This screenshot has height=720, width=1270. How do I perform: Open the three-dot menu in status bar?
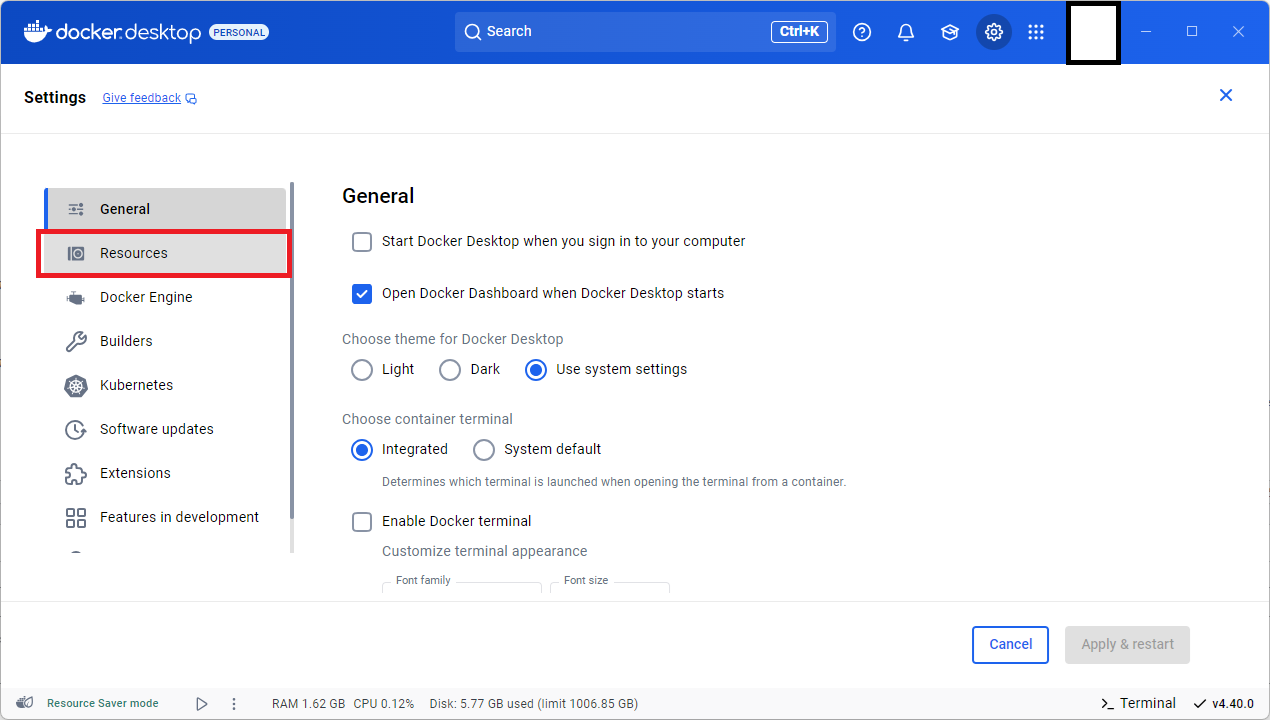coord(234,704)
